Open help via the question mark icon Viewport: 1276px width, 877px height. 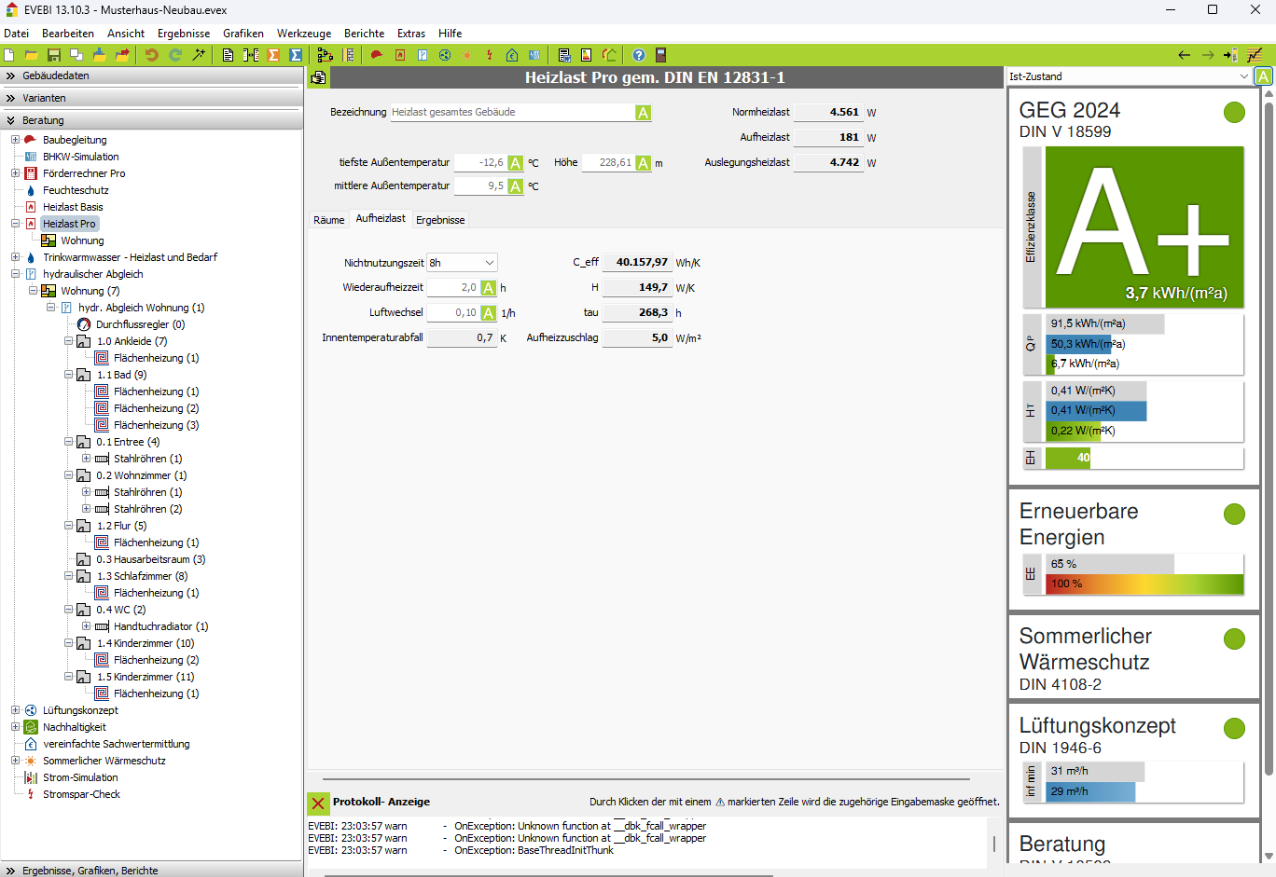point(638,55)
